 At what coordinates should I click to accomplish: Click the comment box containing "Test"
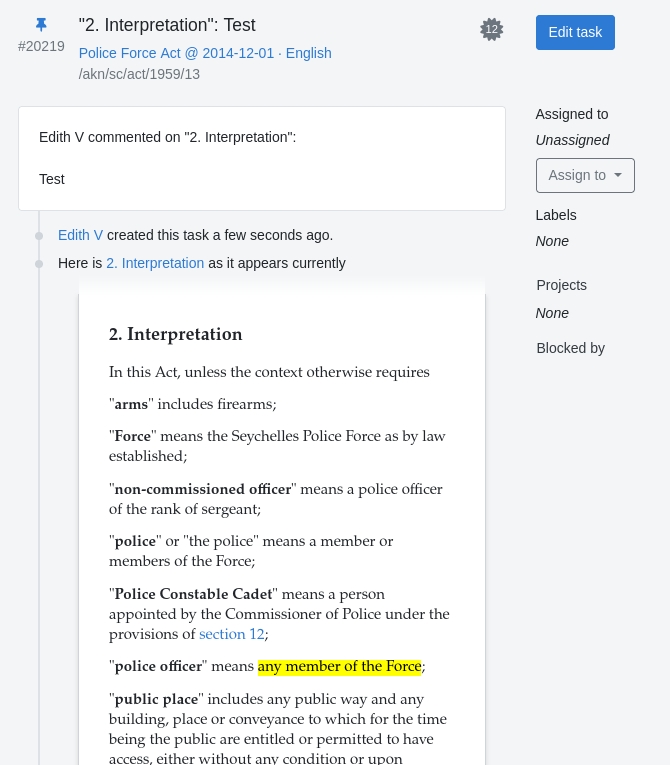point(261,159)
